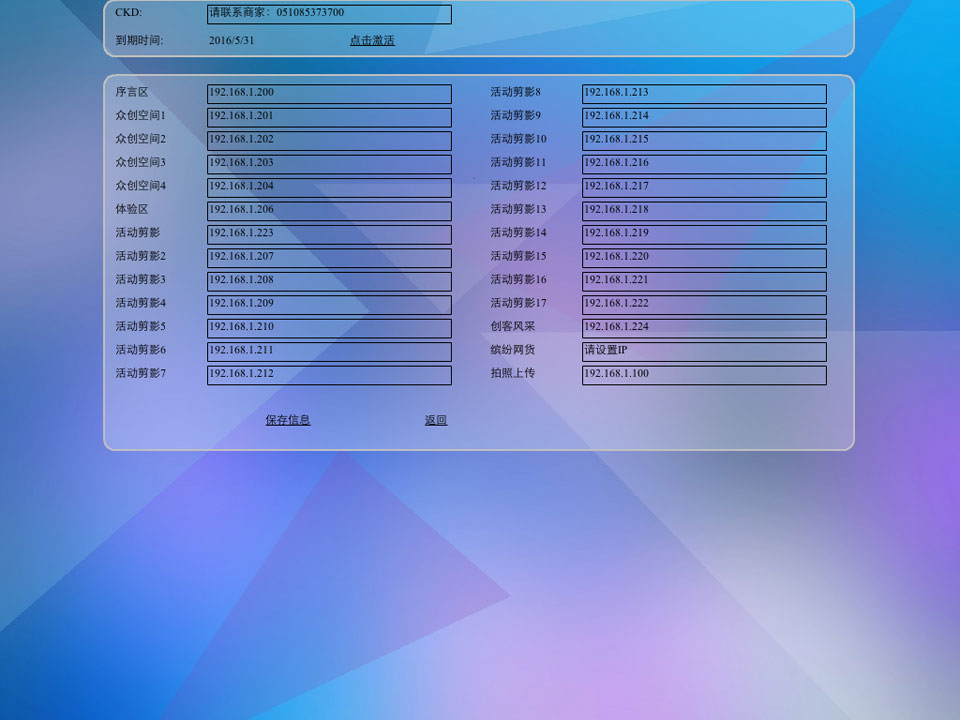Screen dimensions: 960x720
Task: Select the 序言区 IP field
Action: pos(329,94)
